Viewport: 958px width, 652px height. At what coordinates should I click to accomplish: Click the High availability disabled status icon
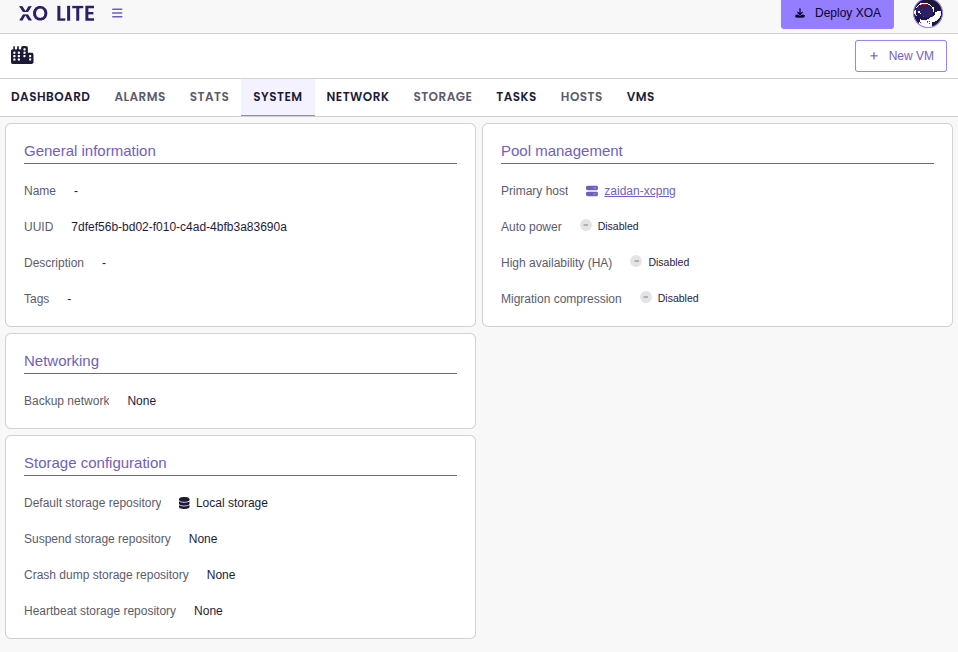point(635,261)
